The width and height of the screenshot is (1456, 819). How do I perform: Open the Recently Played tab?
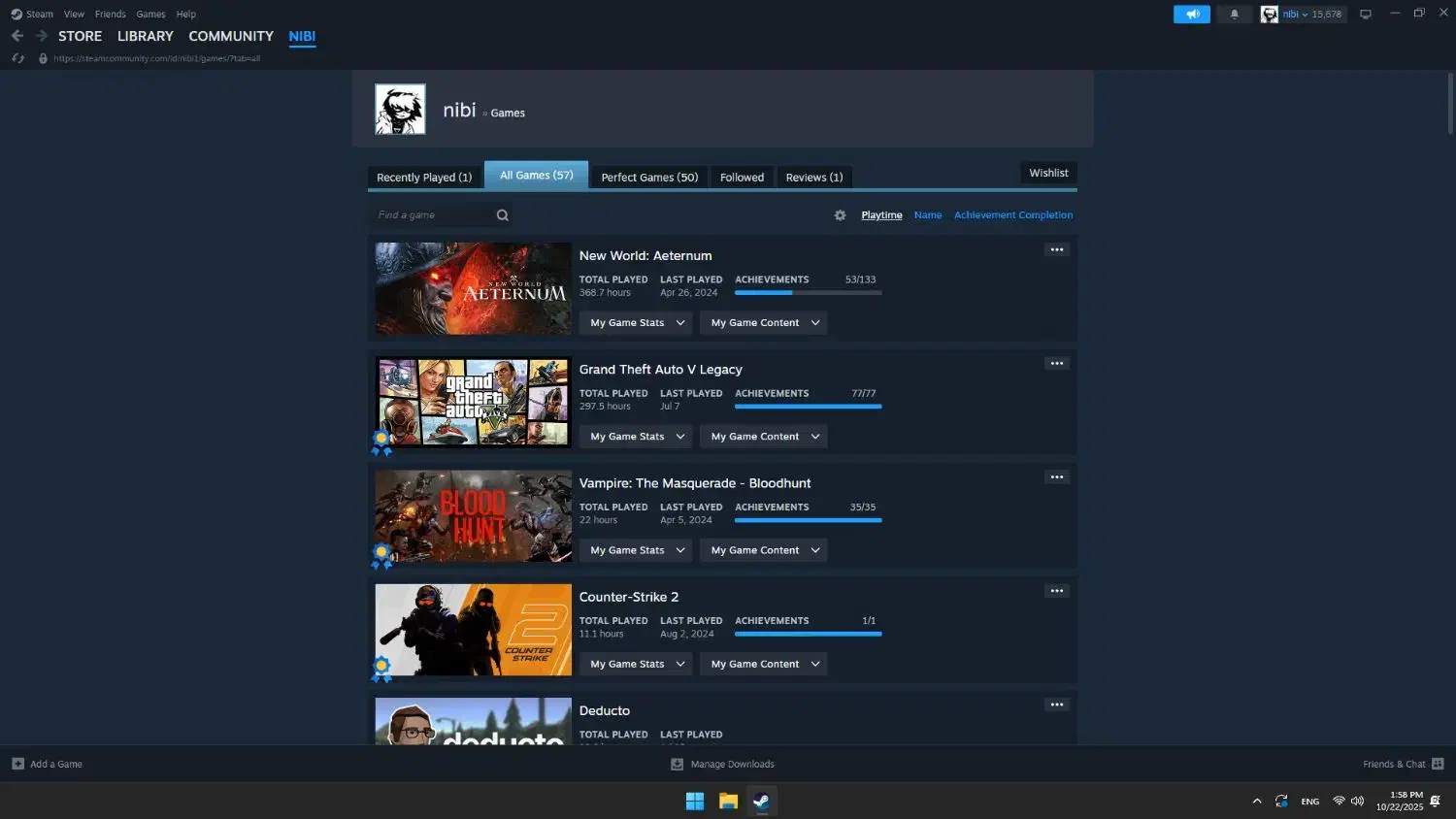coord(424,178)
